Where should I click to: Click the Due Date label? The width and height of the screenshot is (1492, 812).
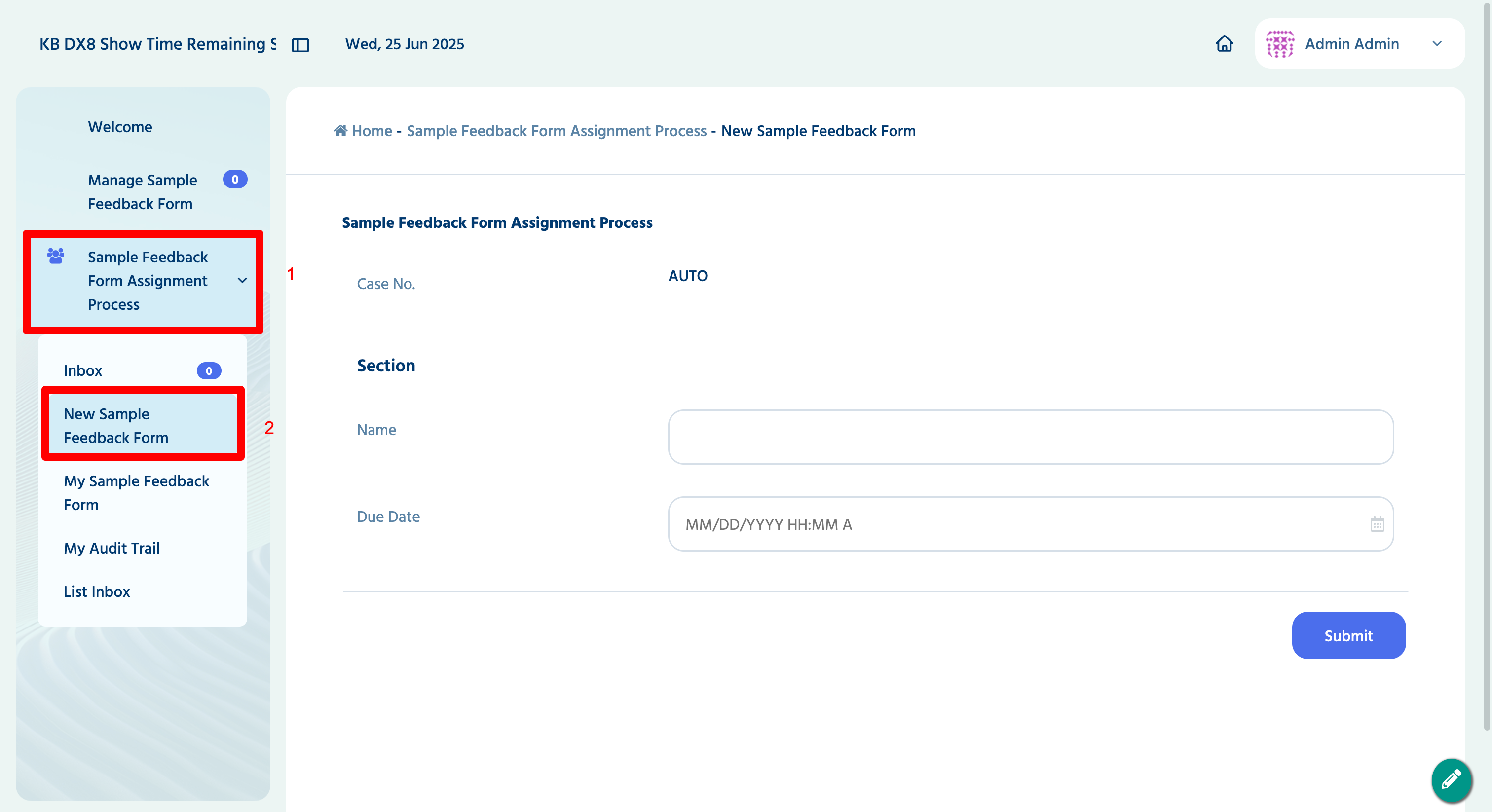pyautogui.click(x=388, y=517)
